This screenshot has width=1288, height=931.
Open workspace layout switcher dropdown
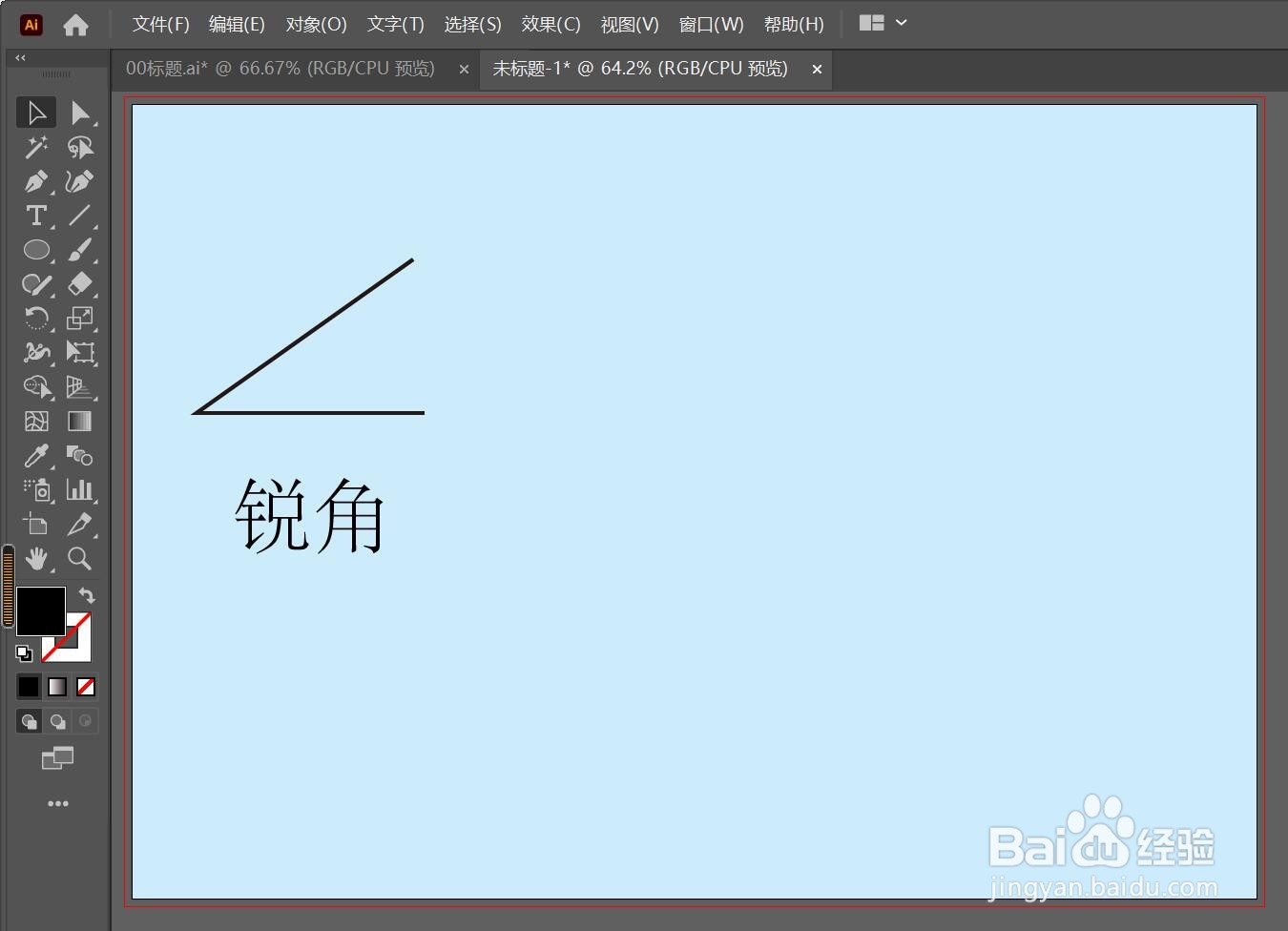click(x=883, y=23)
